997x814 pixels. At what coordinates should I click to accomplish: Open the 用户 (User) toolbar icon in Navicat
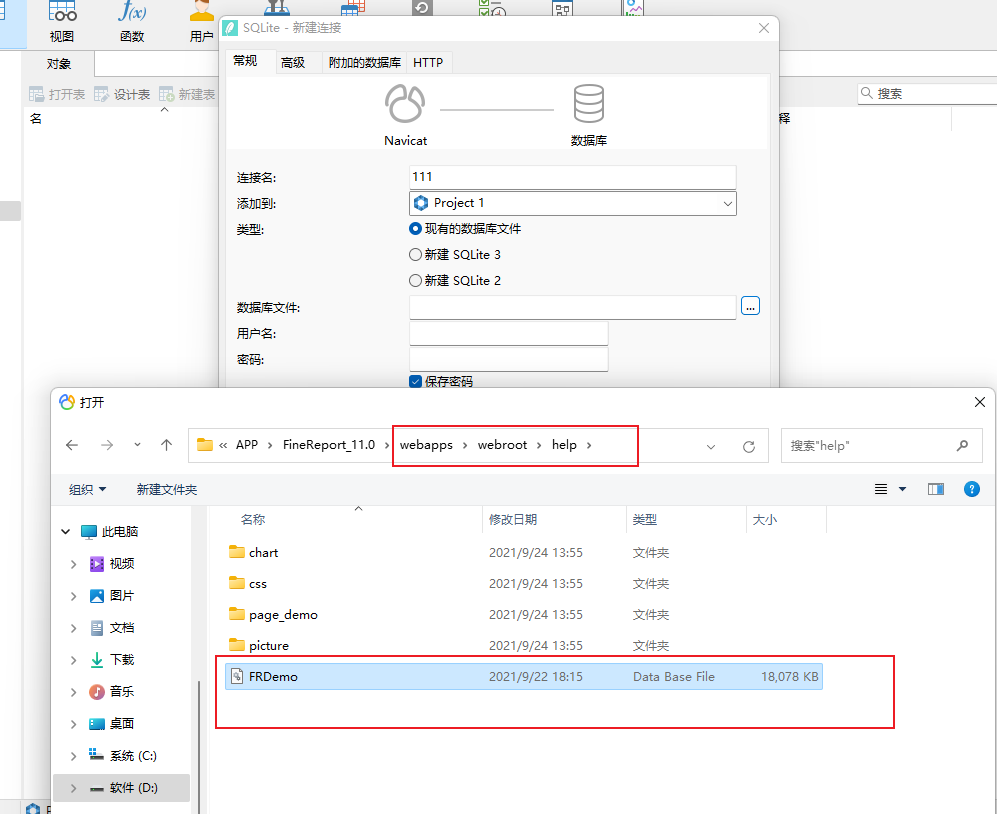click(202, 23)
